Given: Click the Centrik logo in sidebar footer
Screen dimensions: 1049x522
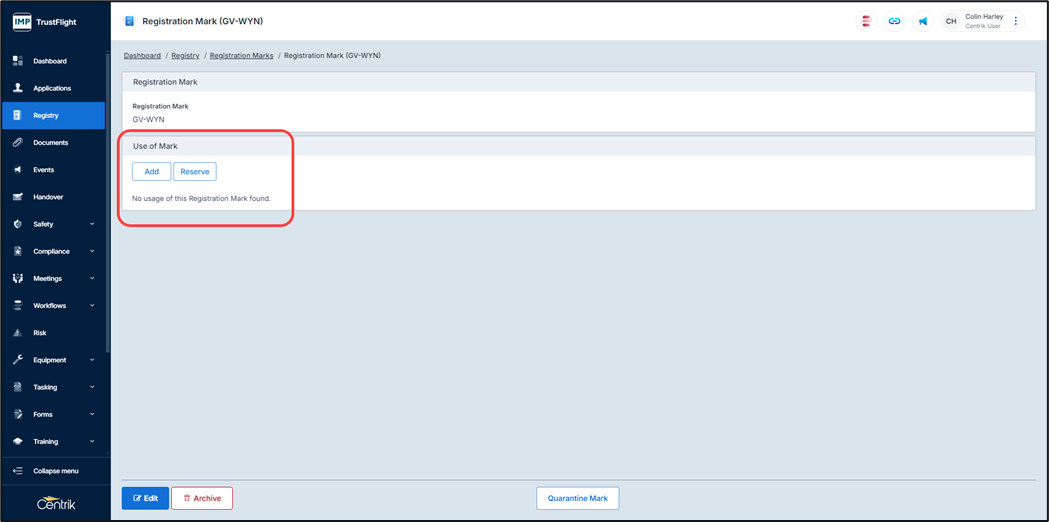Looking at the screenshot, I should pyautogui.click(x=56, y=504).
